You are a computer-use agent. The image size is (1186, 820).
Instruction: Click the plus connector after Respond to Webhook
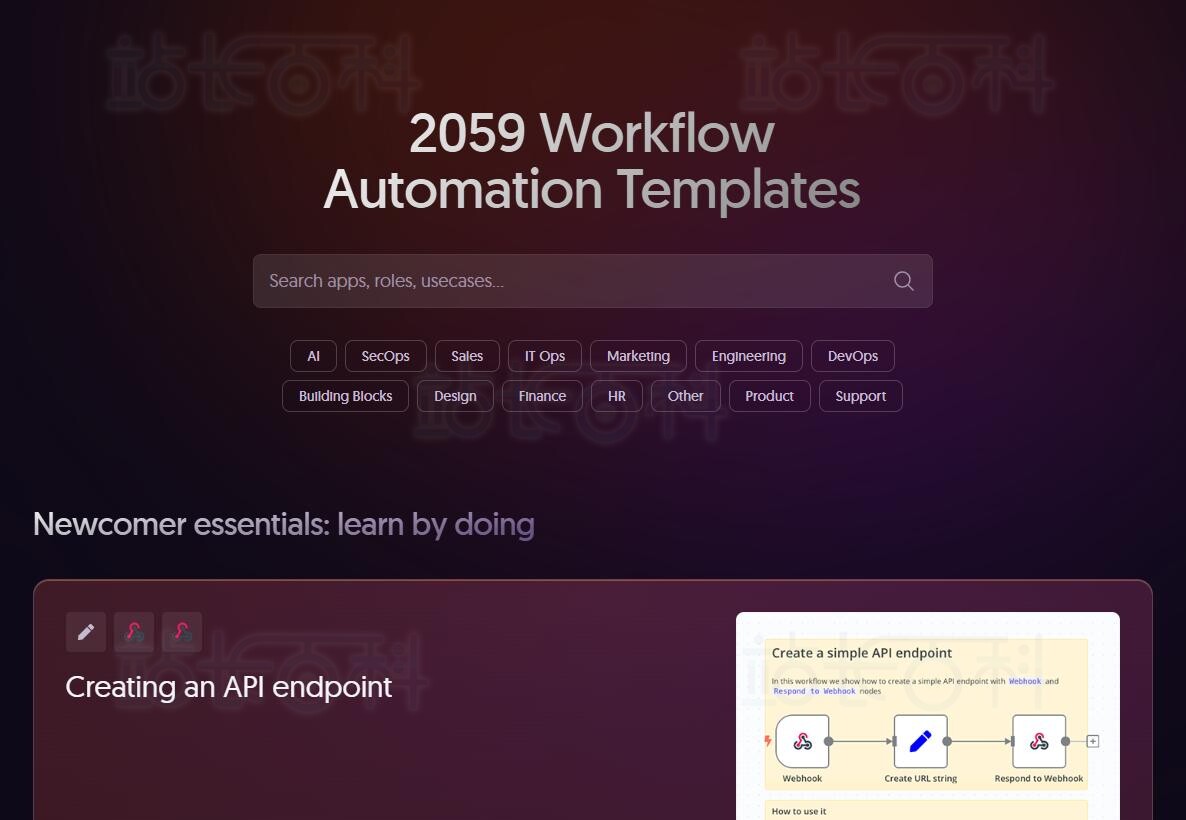(x=1093, y=741)
